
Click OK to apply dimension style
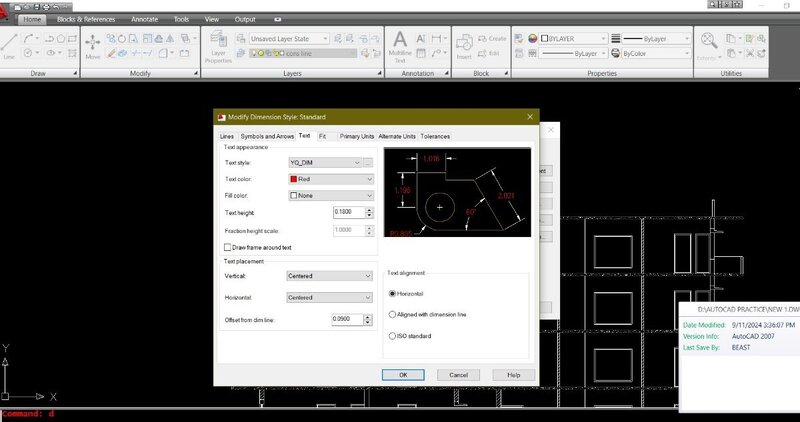(403, 374)
